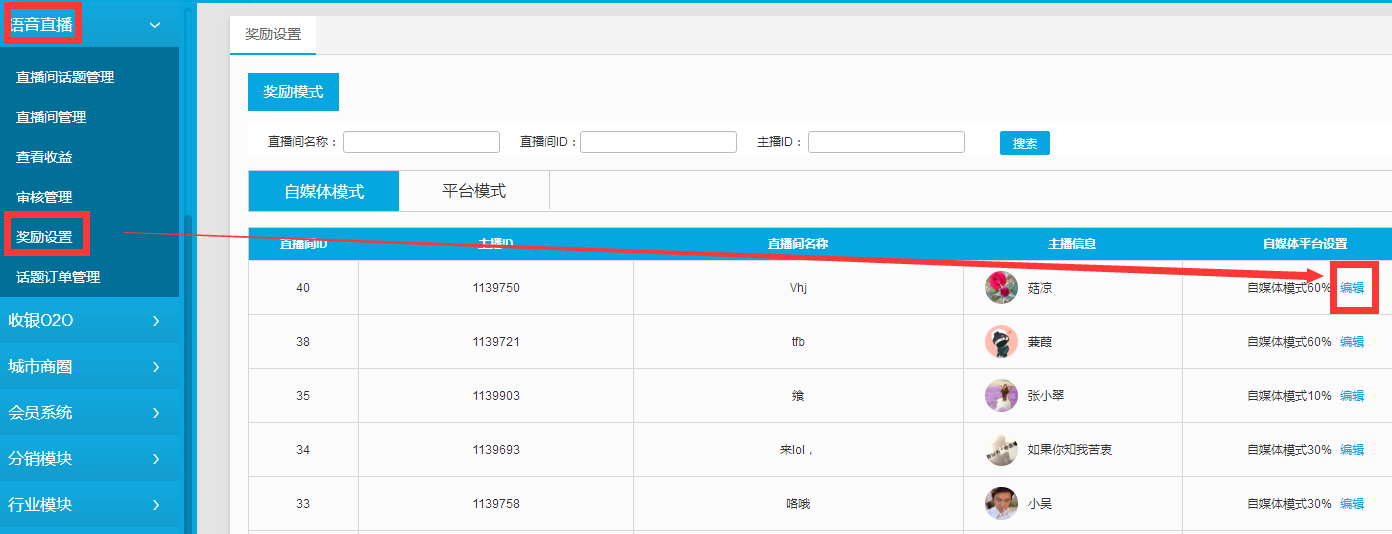Click 编辑 link for room tfb
The height and width of the screenshot is (534, 1392).
tap(1352, 342)
